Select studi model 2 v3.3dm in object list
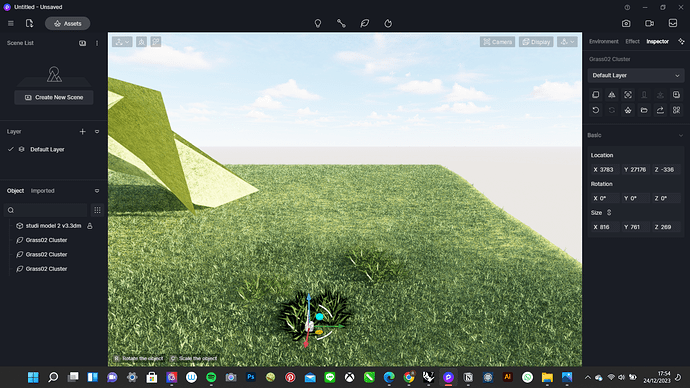 point(53,226)
